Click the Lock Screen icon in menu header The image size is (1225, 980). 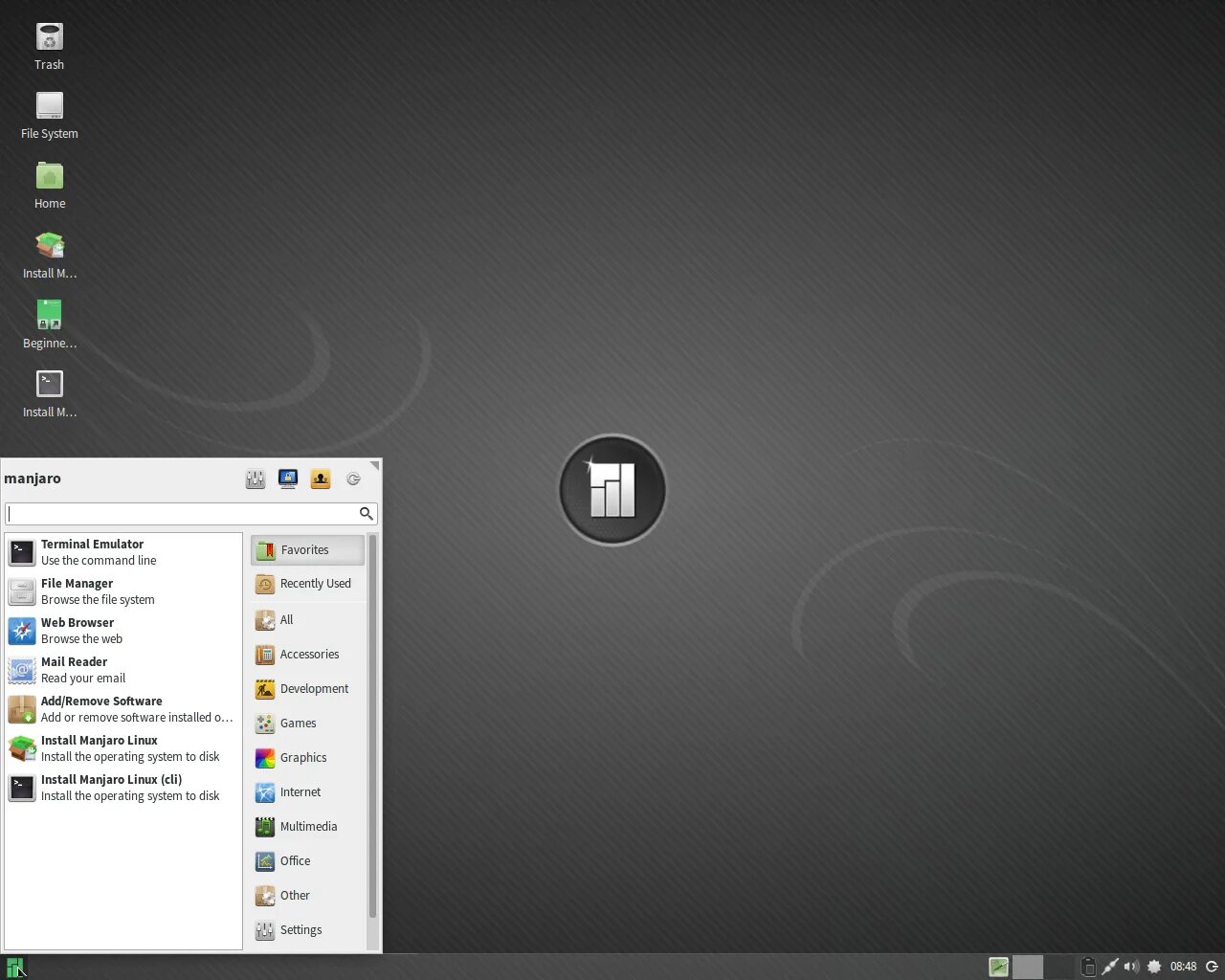288,479
